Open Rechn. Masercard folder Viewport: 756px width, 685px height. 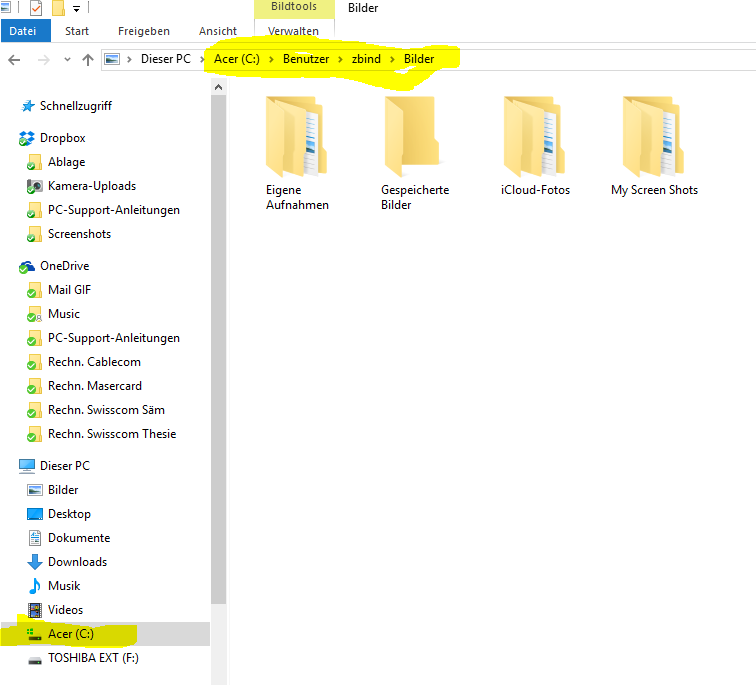(x=95, y=387)
